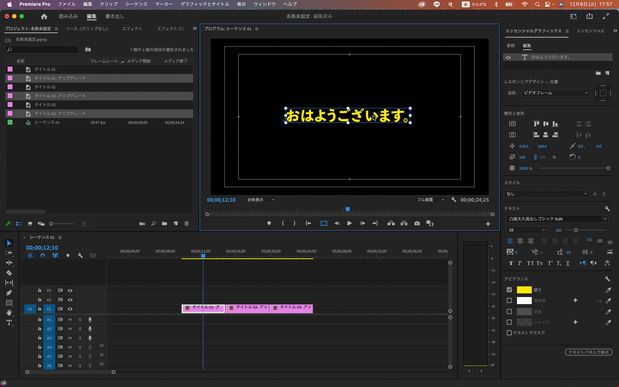Click the Home icon in the header
This screenshot has width=619, height=387.
pyautogui.click(x=44, y=16)
